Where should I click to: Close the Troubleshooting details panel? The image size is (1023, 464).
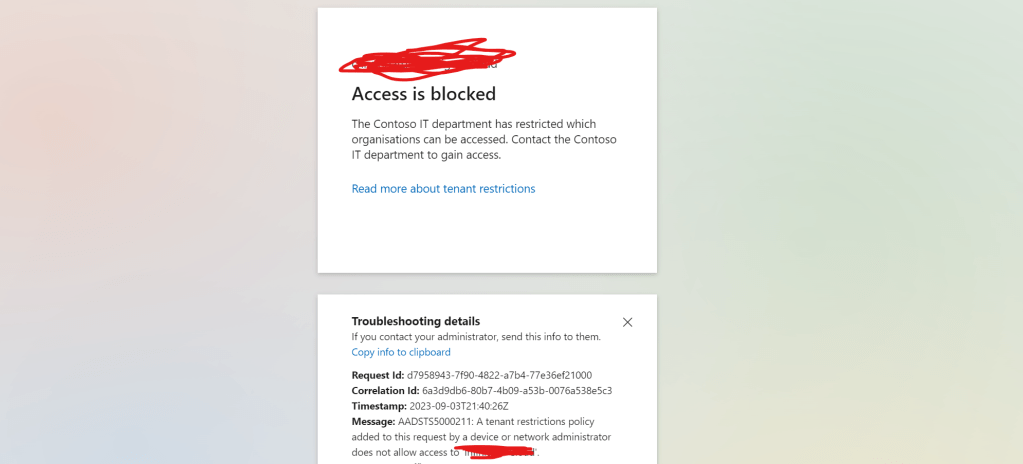[x=627, y=322]
